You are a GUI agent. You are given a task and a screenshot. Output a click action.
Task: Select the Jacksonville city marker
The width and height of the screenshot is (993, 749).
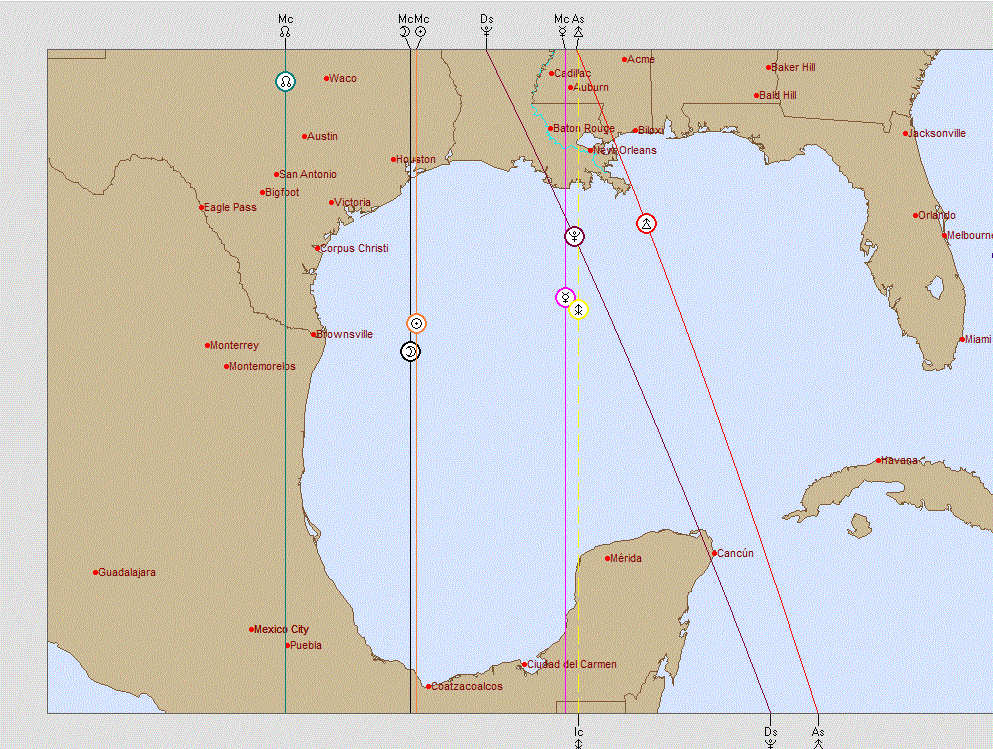point(906,134)
